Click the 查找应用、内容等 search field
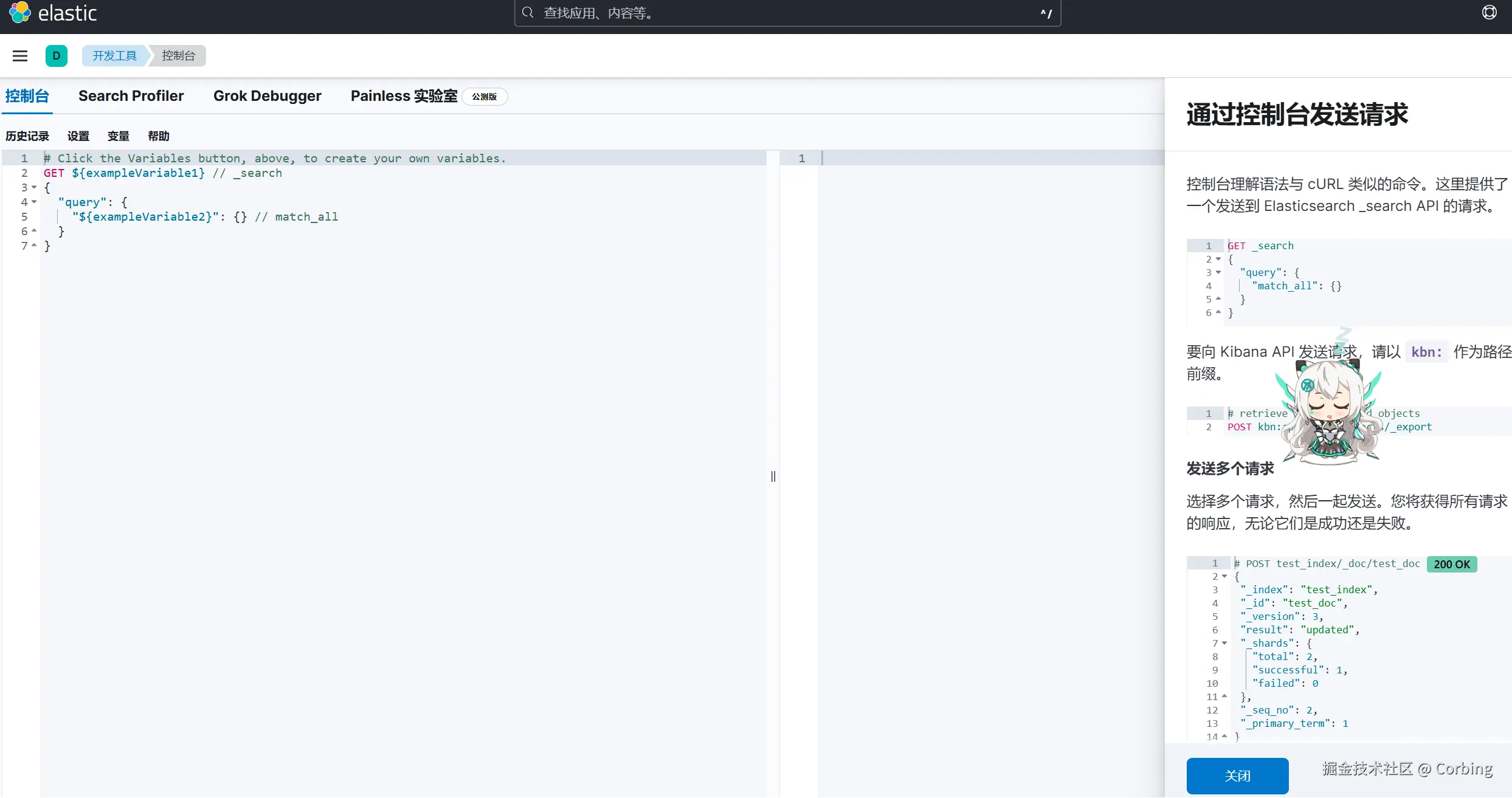Image resolution: width=1512 pixels, height=798 pixels. 784,13
